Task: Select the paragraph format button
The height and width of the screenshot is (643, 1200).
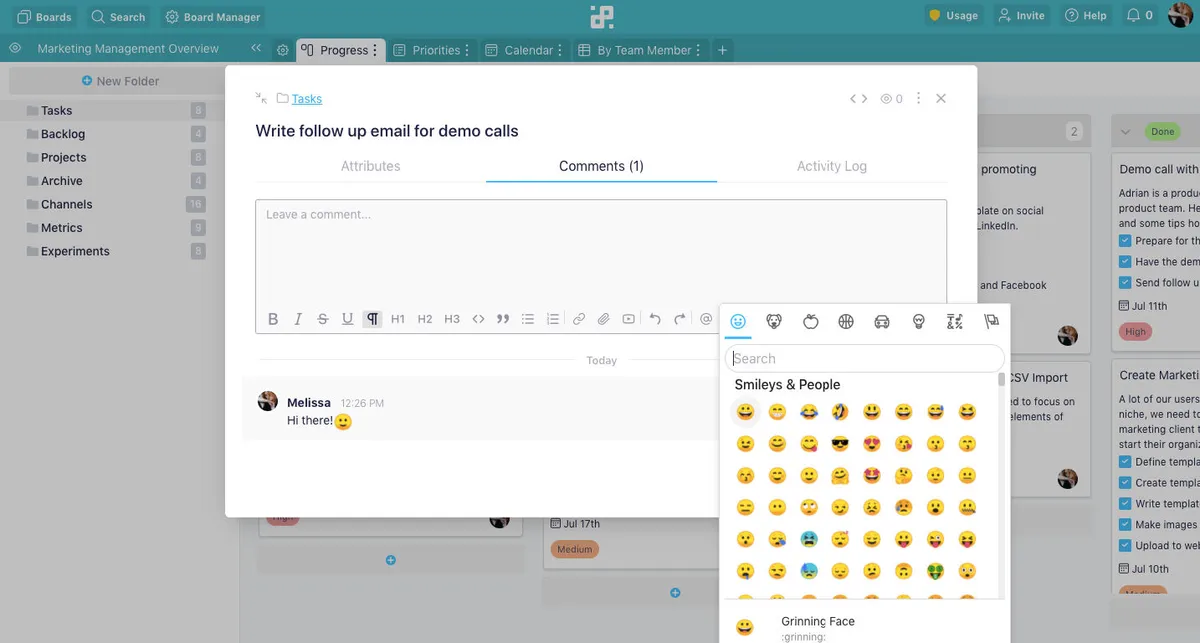Action: 372,319
